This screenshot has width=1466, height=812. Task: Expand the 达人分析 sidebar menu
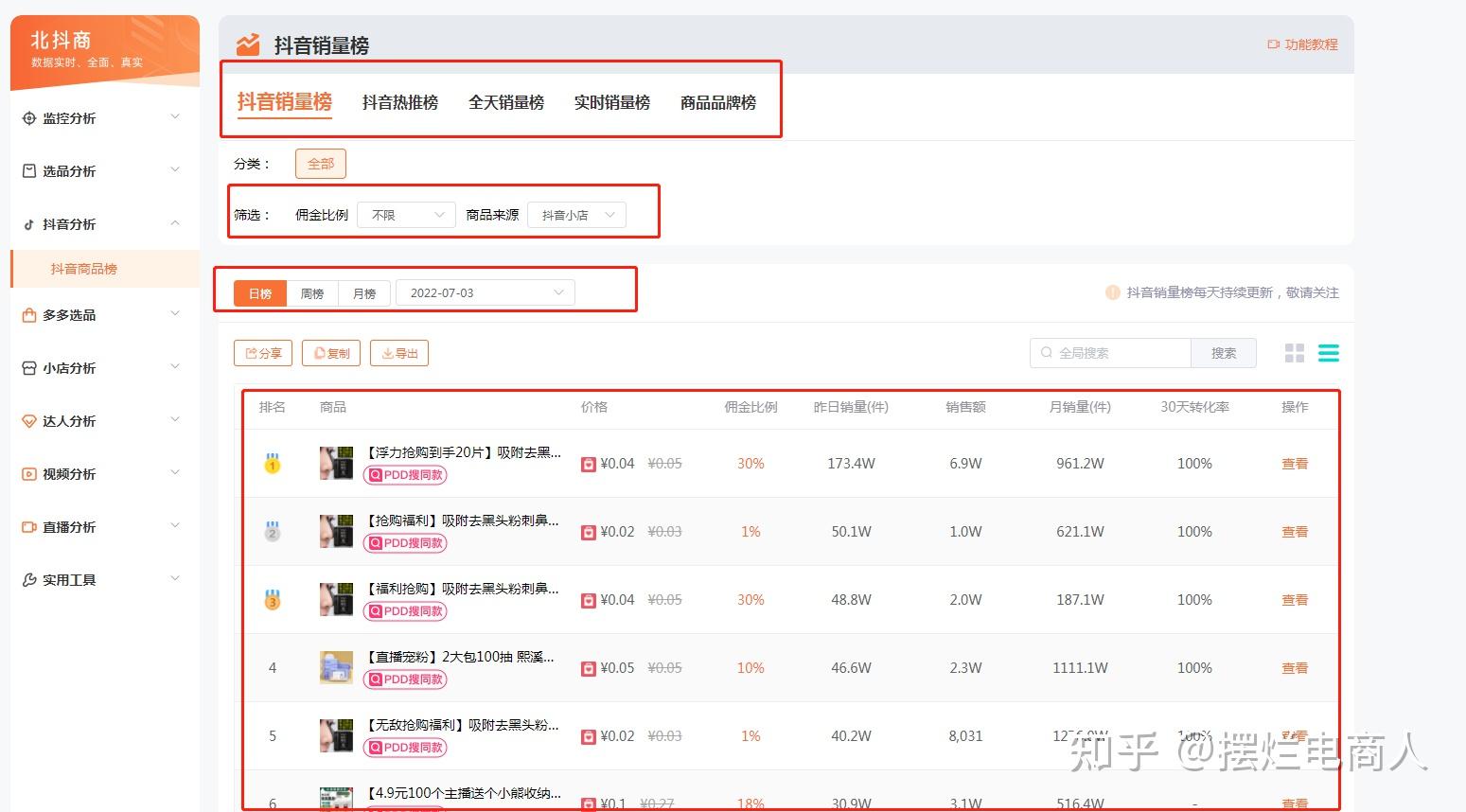(x=174, y=420)
